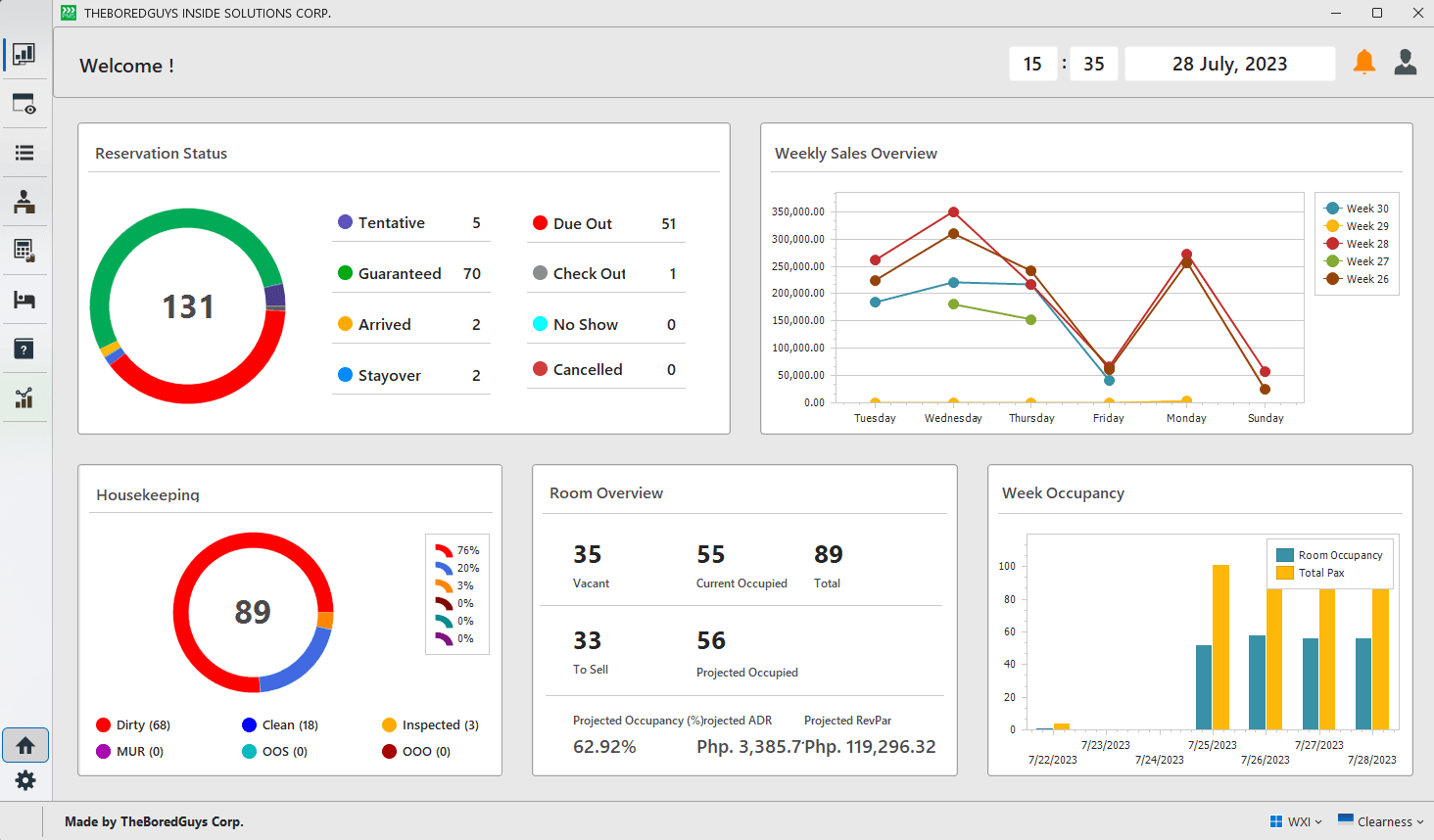The image size is (1434, 840).
Task: Click the date field showing 28 July, 2023
Action: pos(1229,64)
